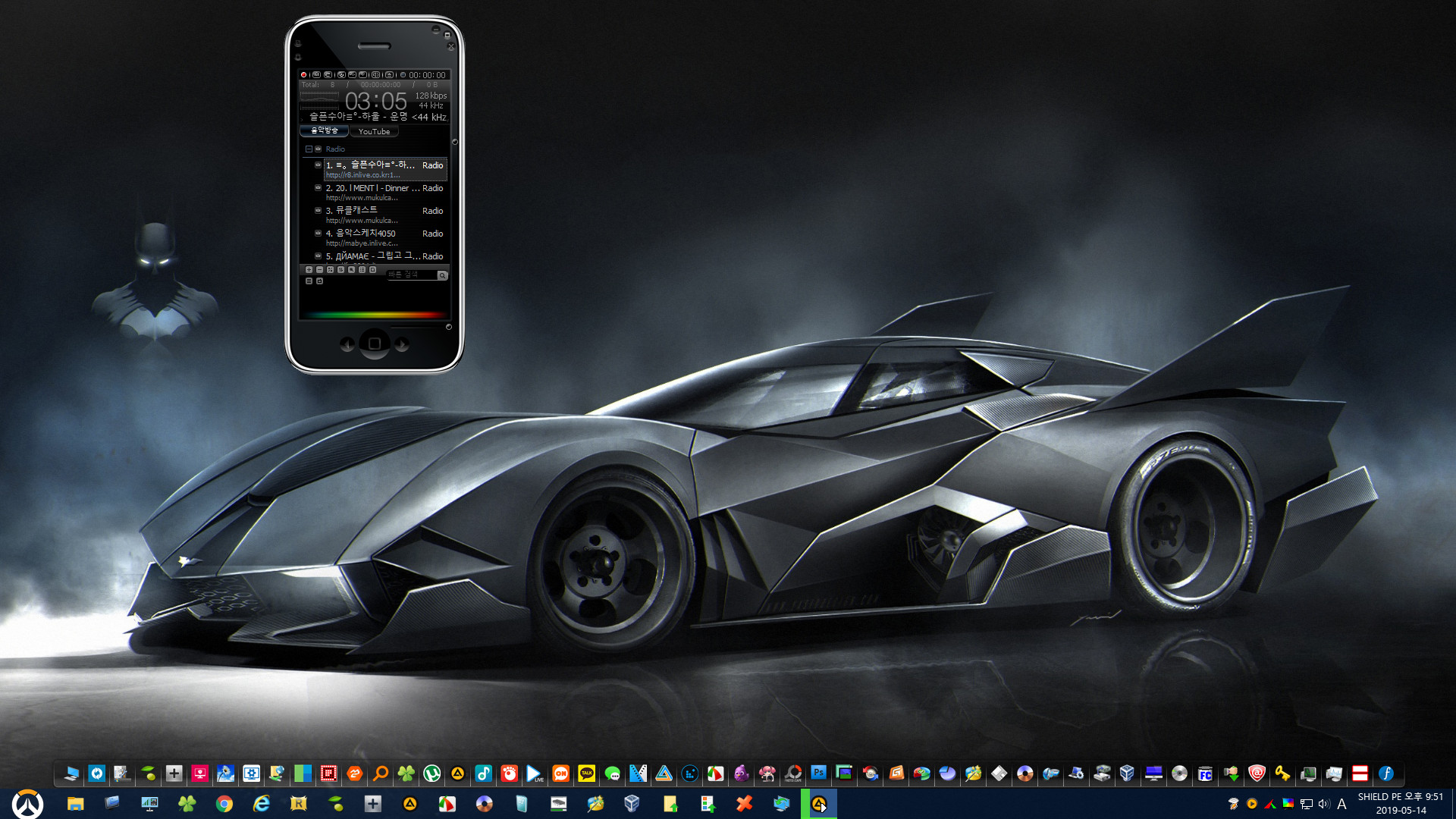The width and height of the screenshot is (1456, 819).
Task: Play radio station 1 슬픈수아 in playlist
Action: tap(384, 169)
